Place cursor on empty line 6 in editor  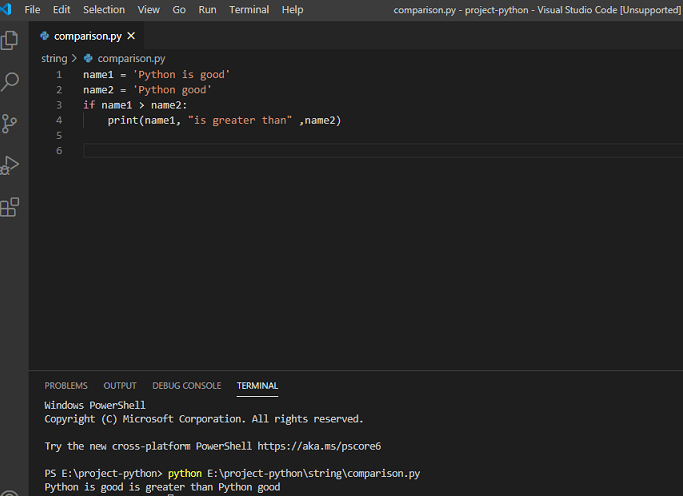point(382,151)
